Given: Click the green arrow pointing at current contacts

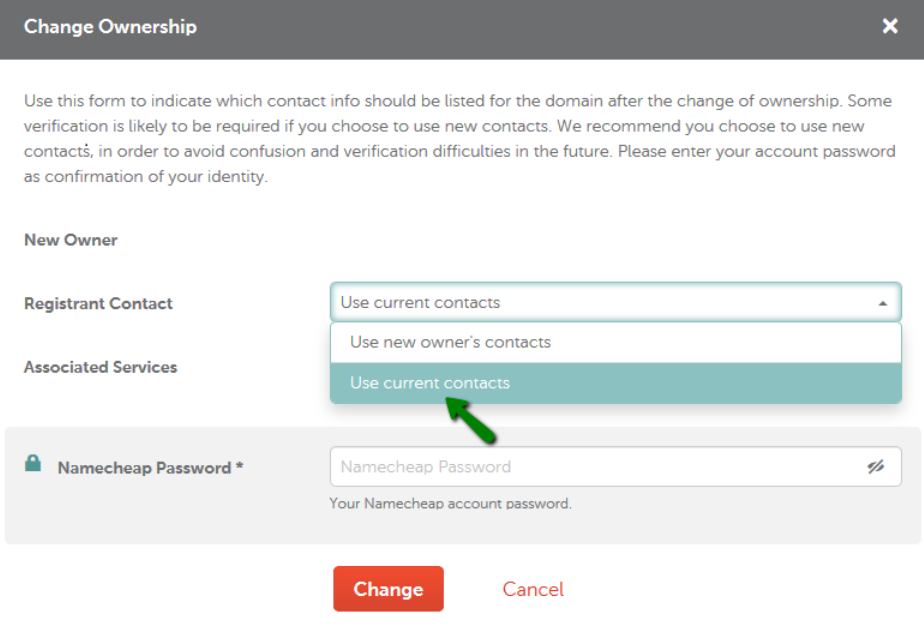Looking at the screenshot, I should (470, 420).
